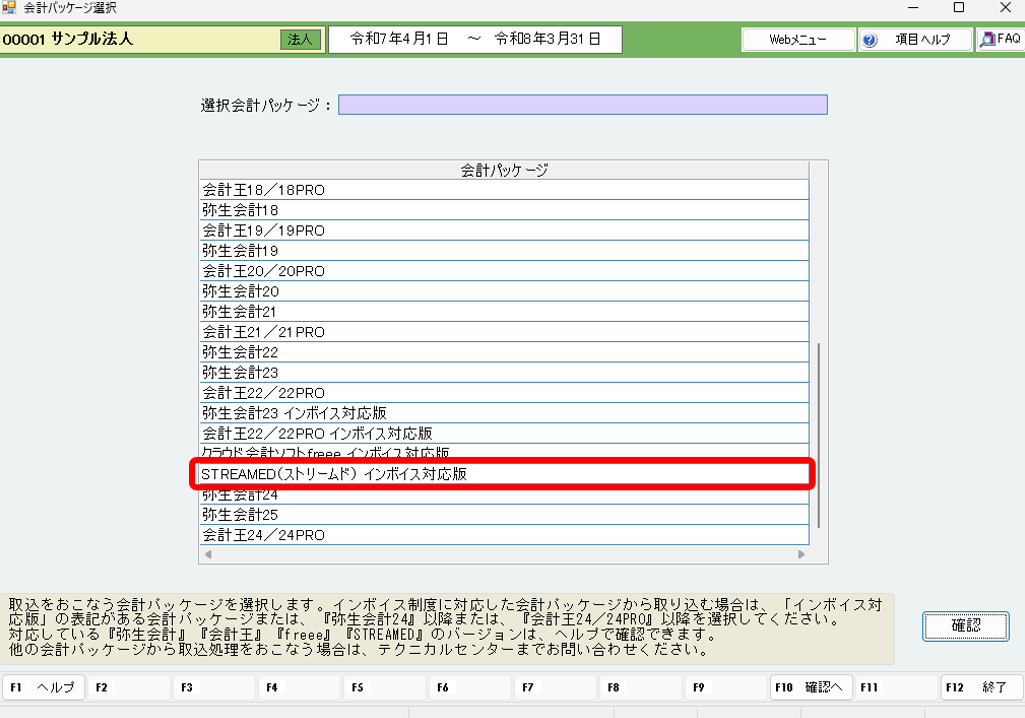Open the FAQ search icon

tap(988, 40)
